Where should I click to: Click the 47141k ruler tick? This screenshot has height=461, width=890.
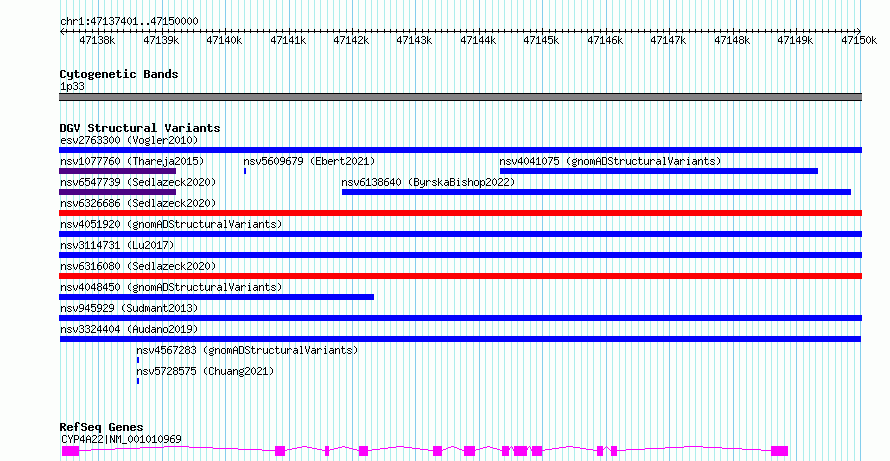288,40
